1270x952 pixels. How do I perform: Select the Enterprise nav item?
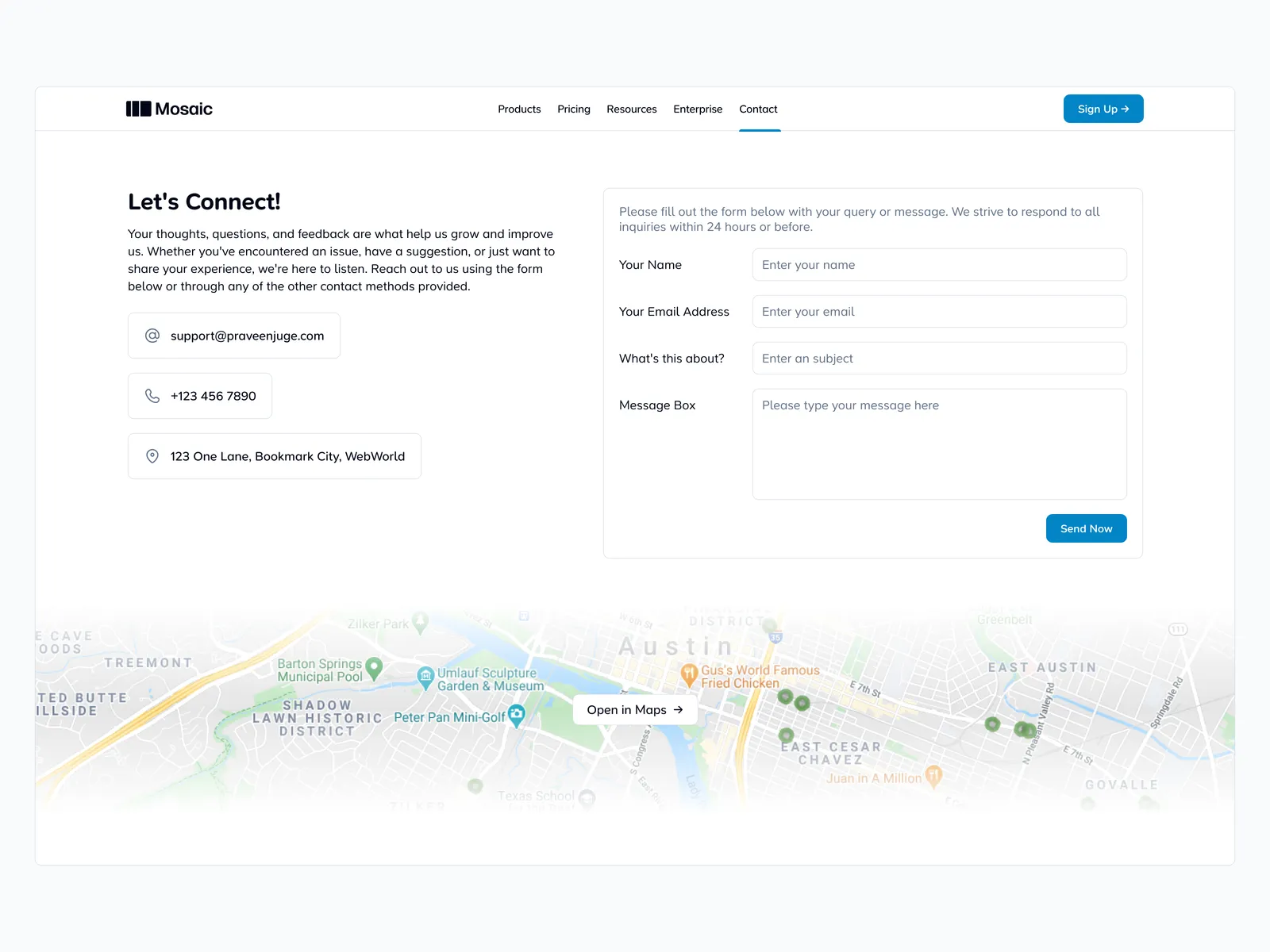(x=698, y=109)
